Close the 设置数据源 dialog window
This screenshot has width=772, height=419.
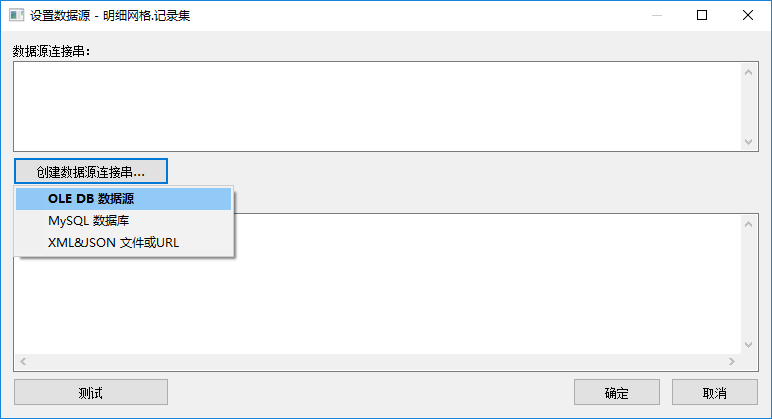pos(748,15)
